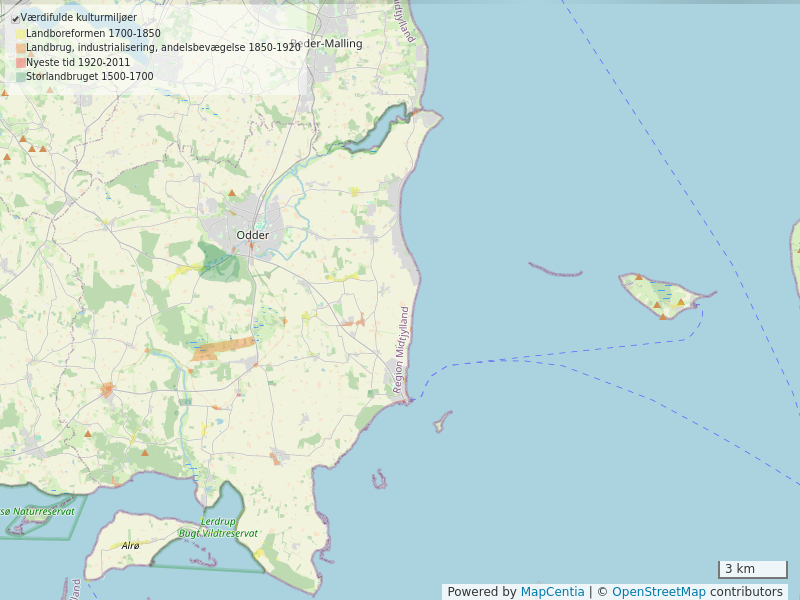800x600 pixels.
Task: Click the Beder-Malling town label
Action: [328, 44]
